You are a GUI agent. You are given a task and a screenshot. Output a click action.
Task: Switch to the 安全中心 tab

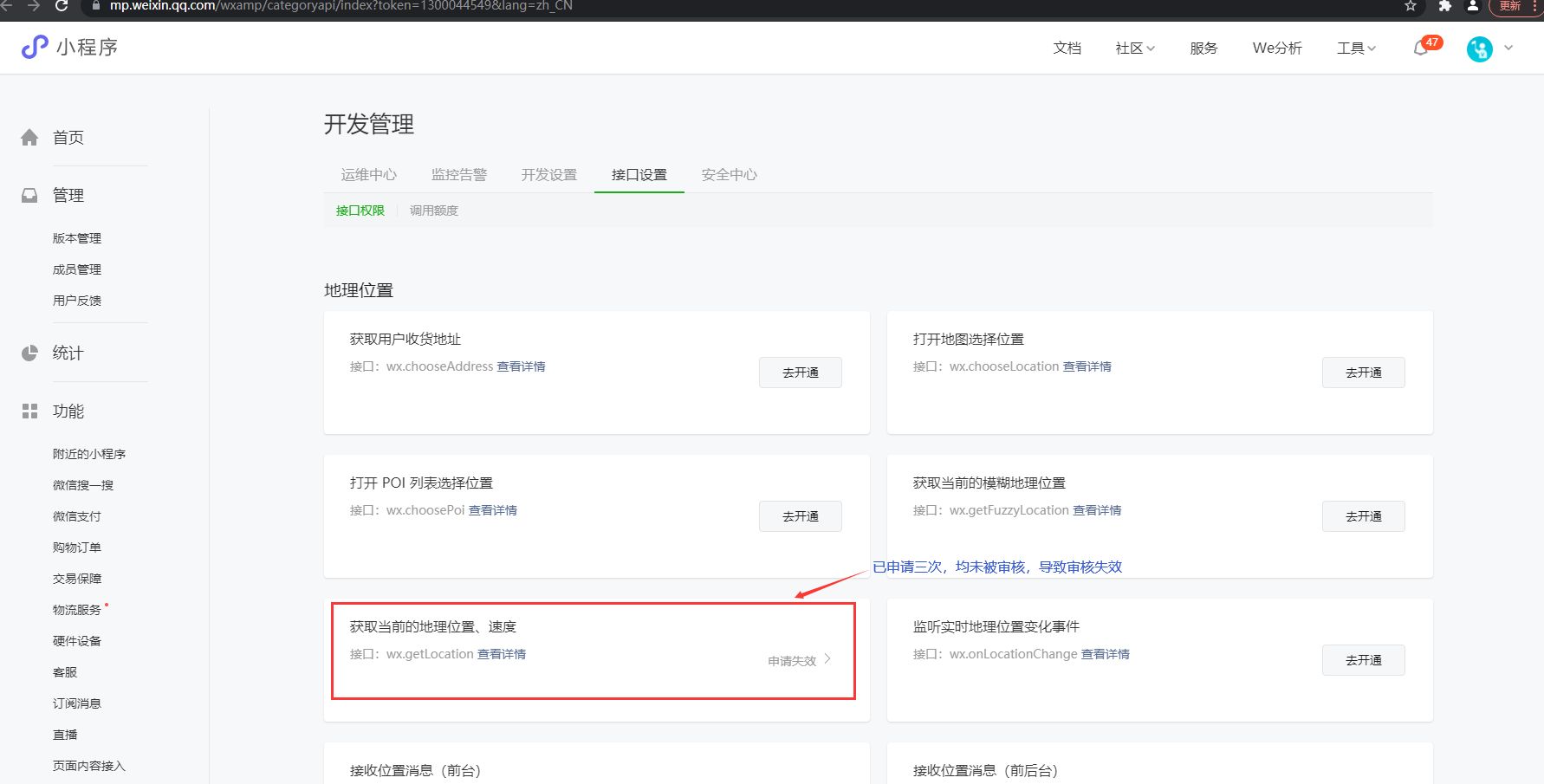730,175
